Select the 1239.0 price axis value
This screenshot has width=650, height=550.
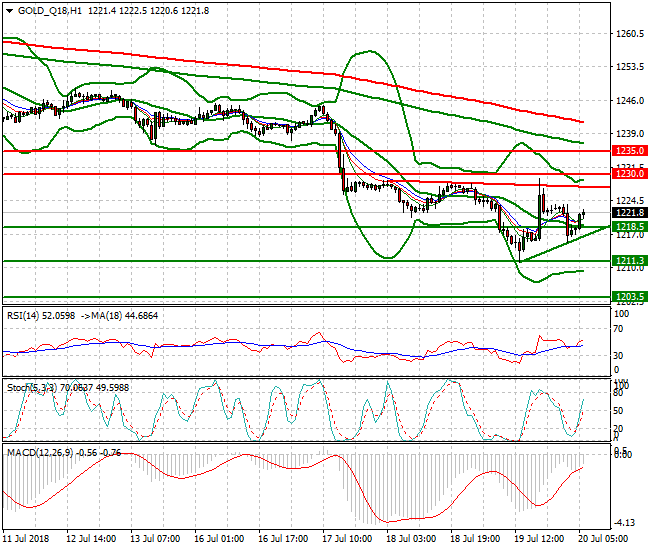[x=630, y=134]
